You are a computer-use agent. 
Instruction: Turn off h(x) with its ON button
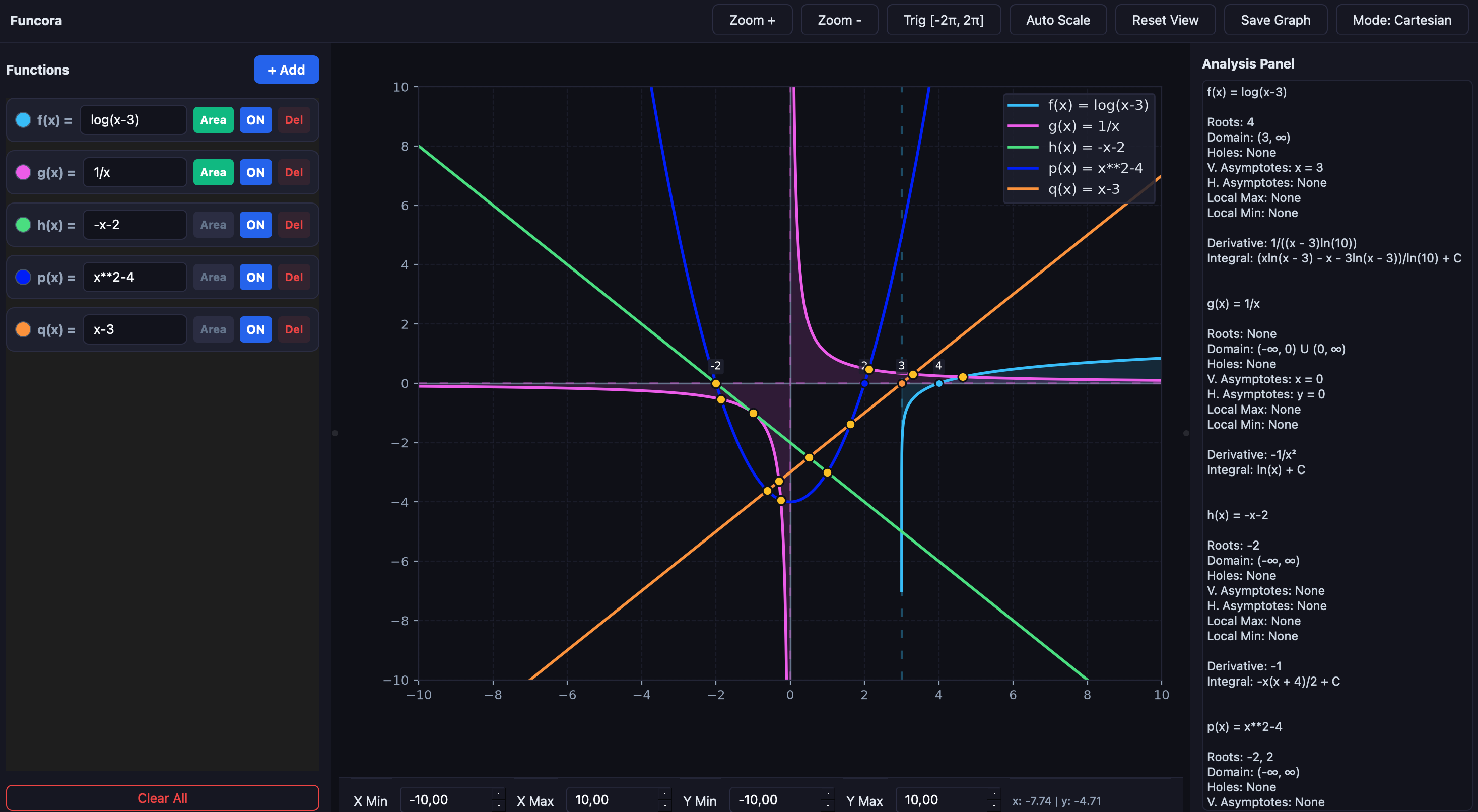pyautogui.click(x=255, y=225)
